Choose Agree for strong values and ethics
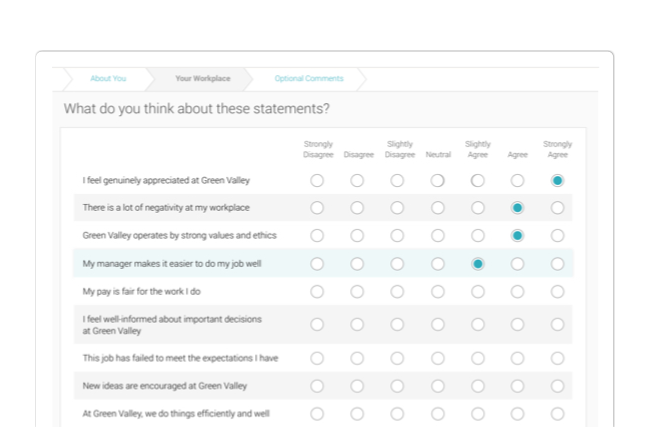 tap(517, 235)
